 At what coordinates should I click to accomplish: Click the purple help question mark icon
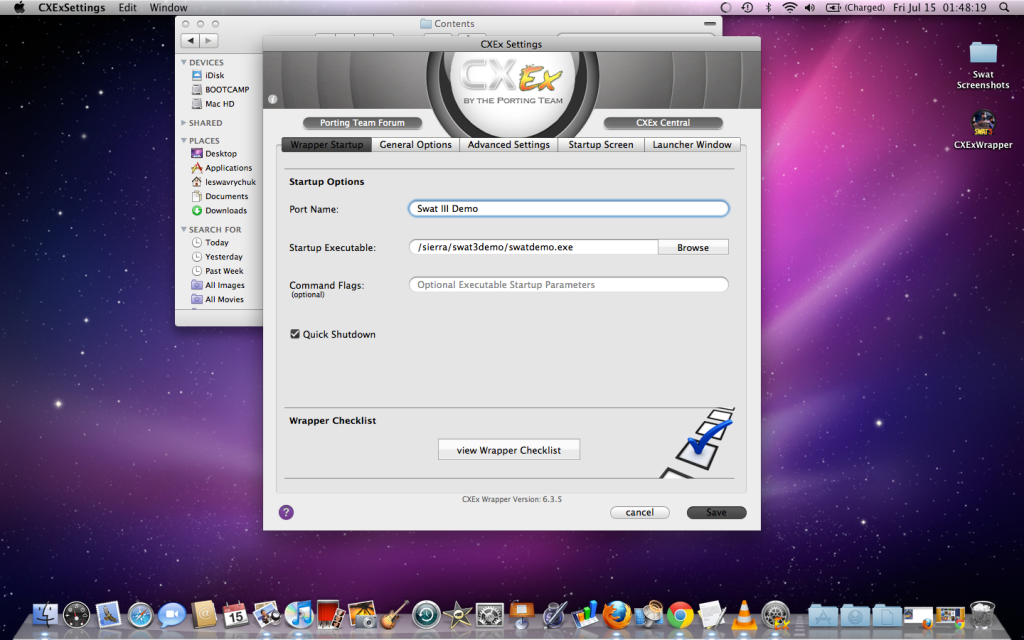[286, 512]
